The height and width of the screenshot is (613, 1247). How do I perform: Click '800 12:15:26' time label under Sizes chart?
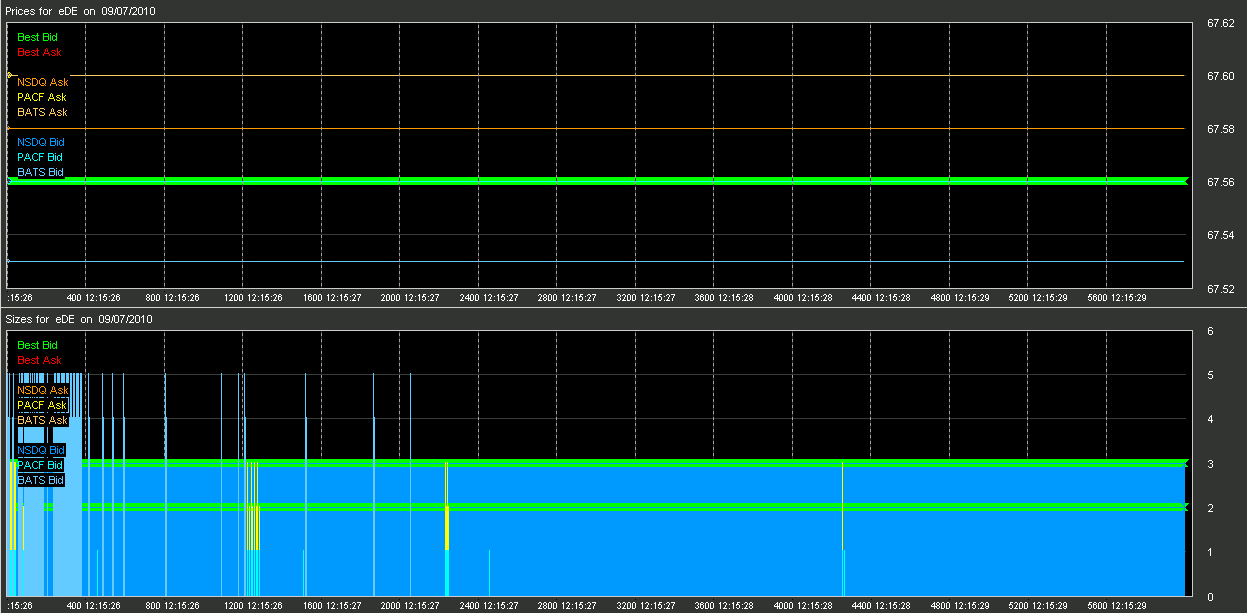point(172,606)
